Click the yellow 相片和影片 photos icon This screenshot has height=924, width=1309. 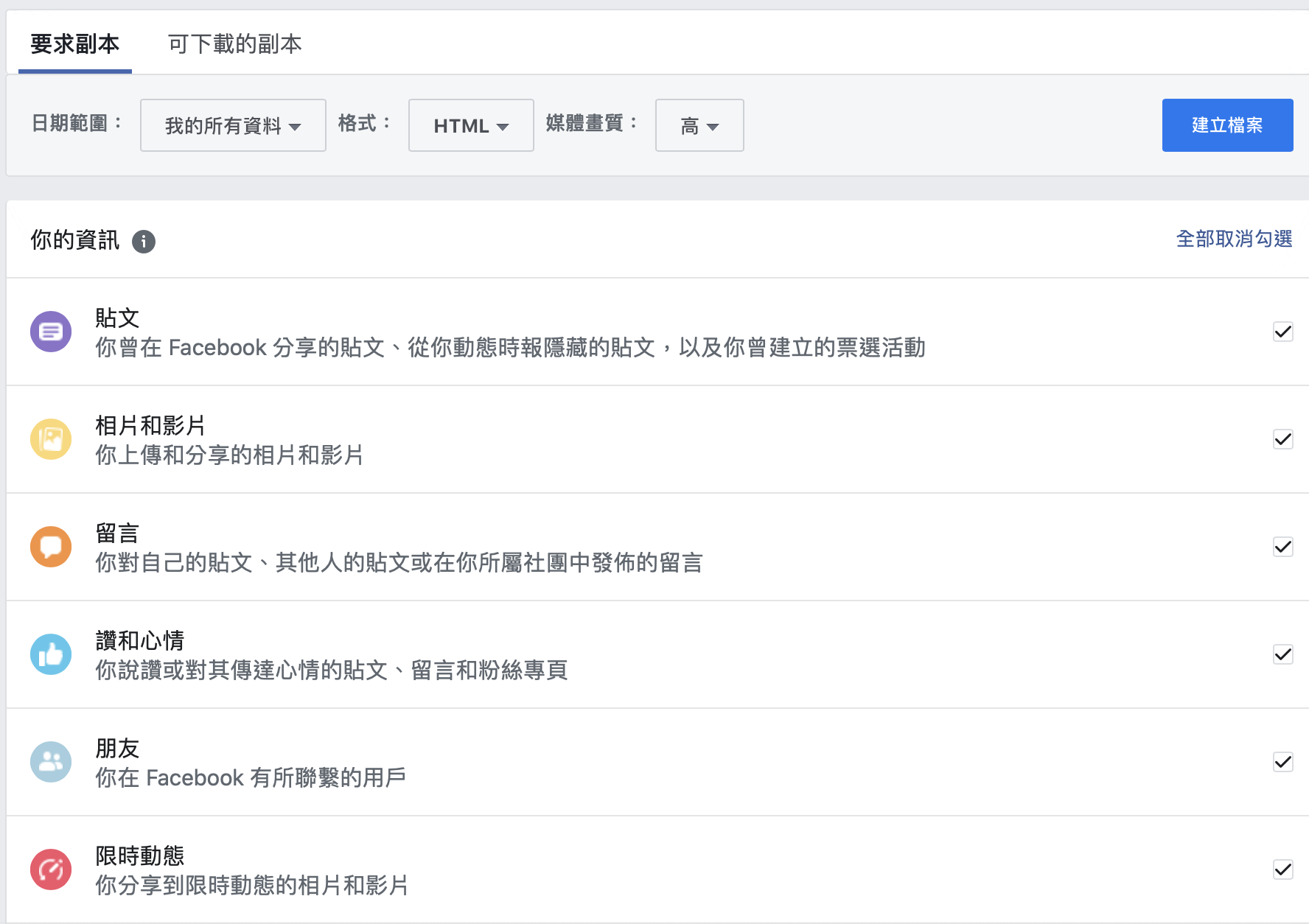51,439
